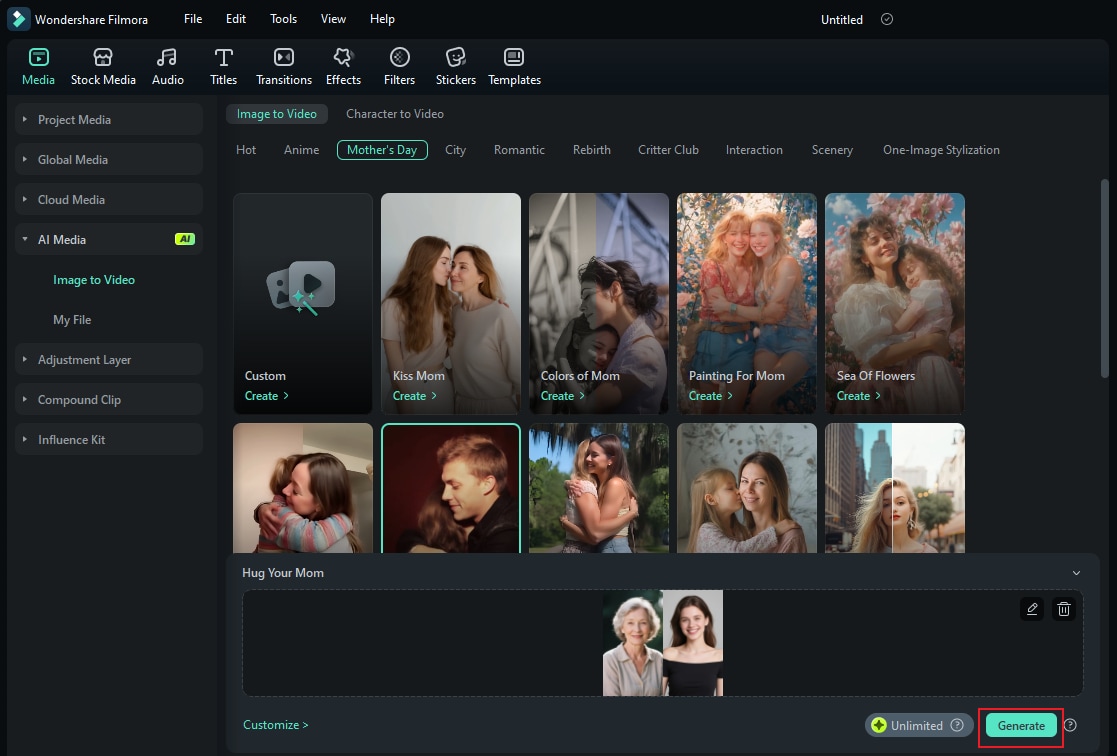Image resolution: width=1117 pixels, height=756 pixels.
Task: Click the uploaded mother and daughter photo
Action: (663, 643)
